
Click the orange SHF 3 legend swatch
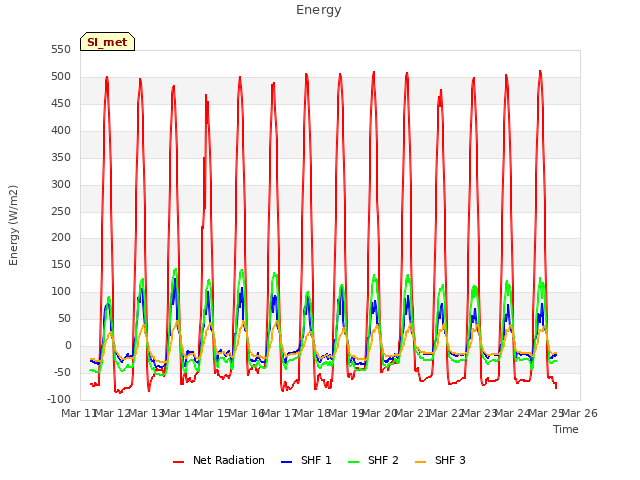pyautogui.click(x=420, y=462)
